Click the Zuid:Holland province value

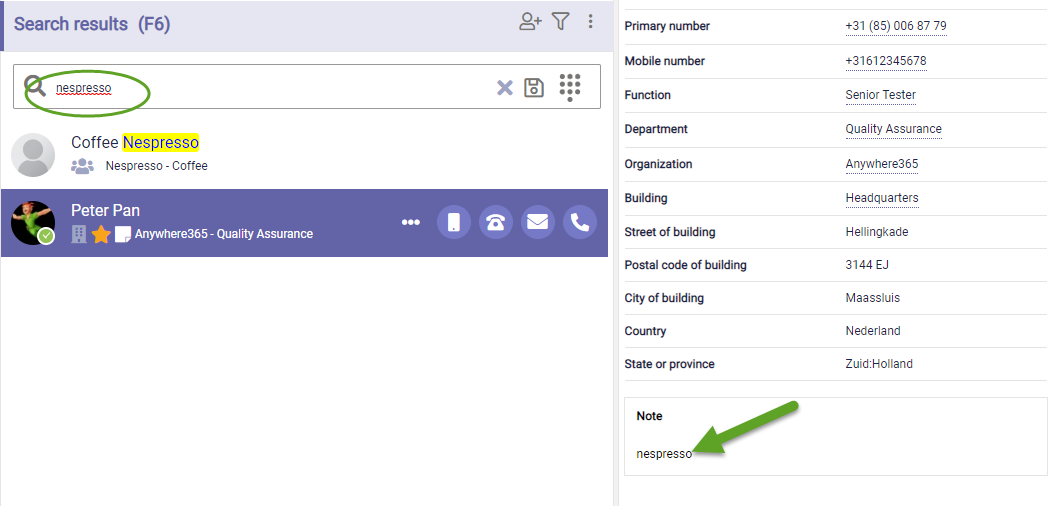coord(879,364)
